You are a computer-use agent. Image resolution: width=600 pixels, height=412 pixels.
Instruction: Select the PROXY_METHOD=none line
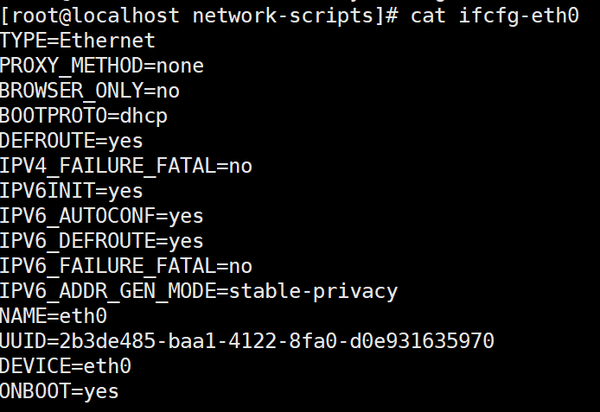pyautogui.click(x=102, y=66)
